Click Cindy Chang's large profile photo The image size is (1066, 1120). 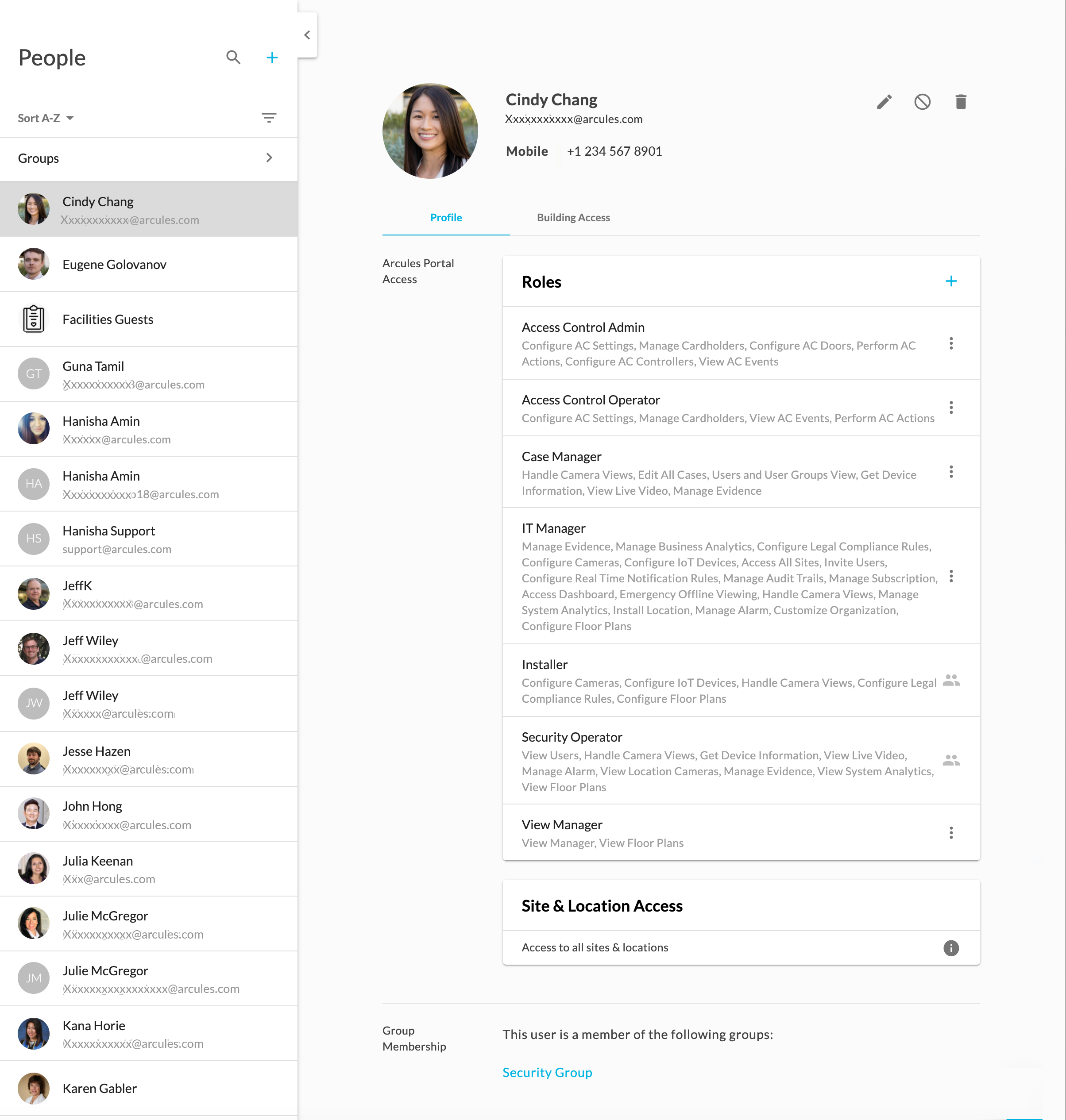tap(430, 131)
